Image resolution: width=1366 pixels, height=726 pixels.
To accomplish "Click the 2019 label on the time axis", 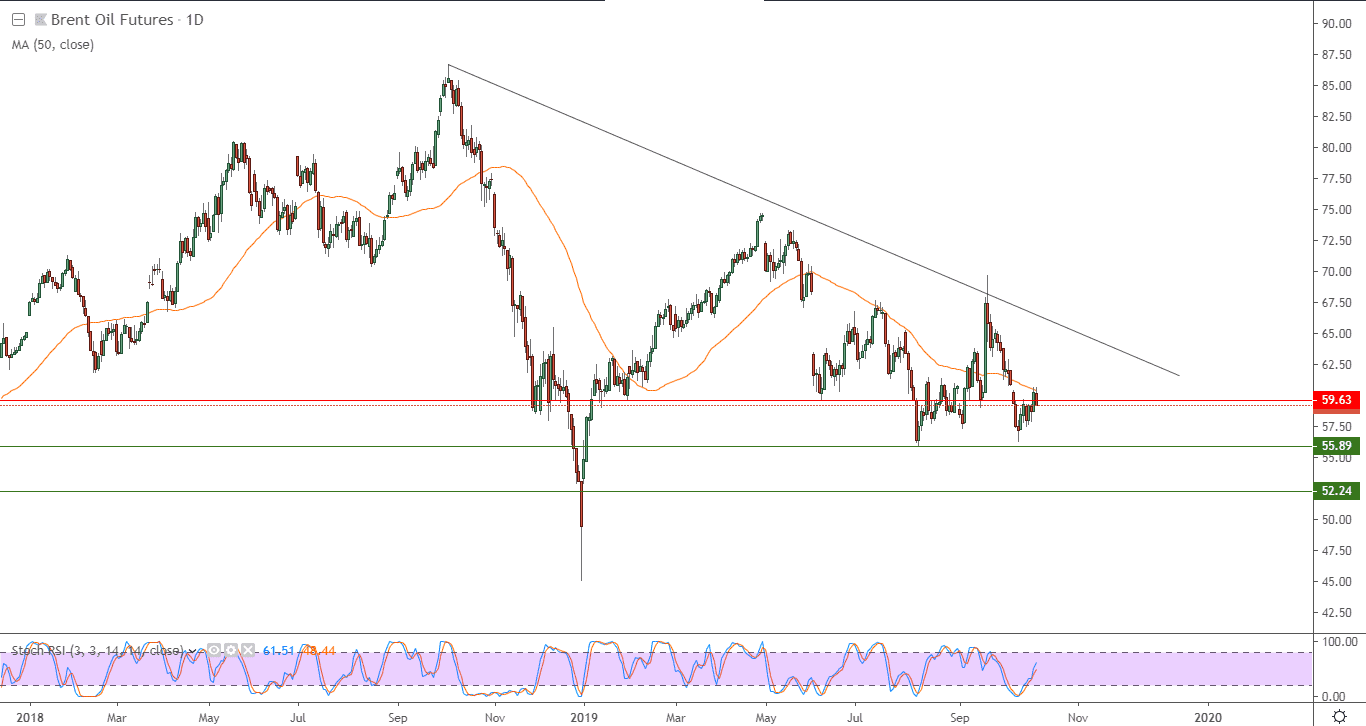I will point(583,717).
